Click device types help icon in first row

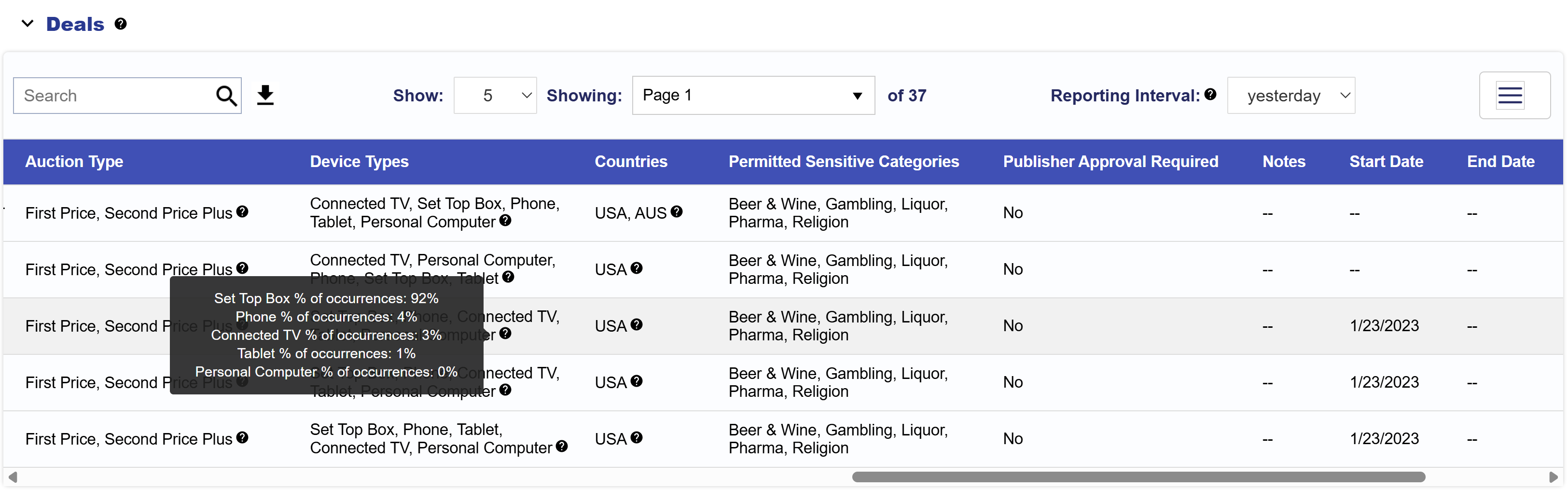(505, 220)
